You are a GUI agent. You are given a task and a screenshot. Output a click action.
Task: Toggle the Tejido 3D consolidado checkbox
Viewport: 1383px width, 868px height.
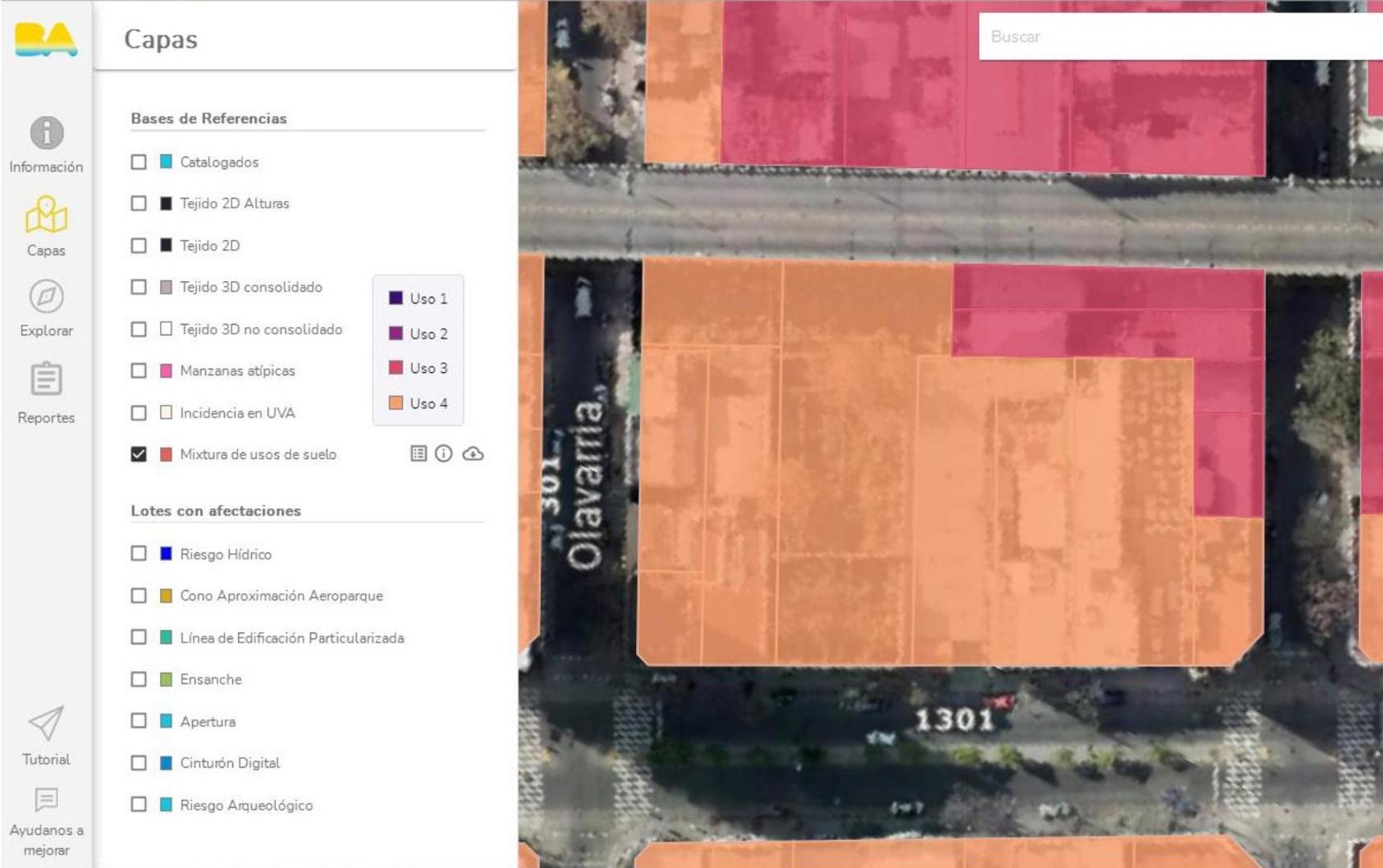[139, 288]
